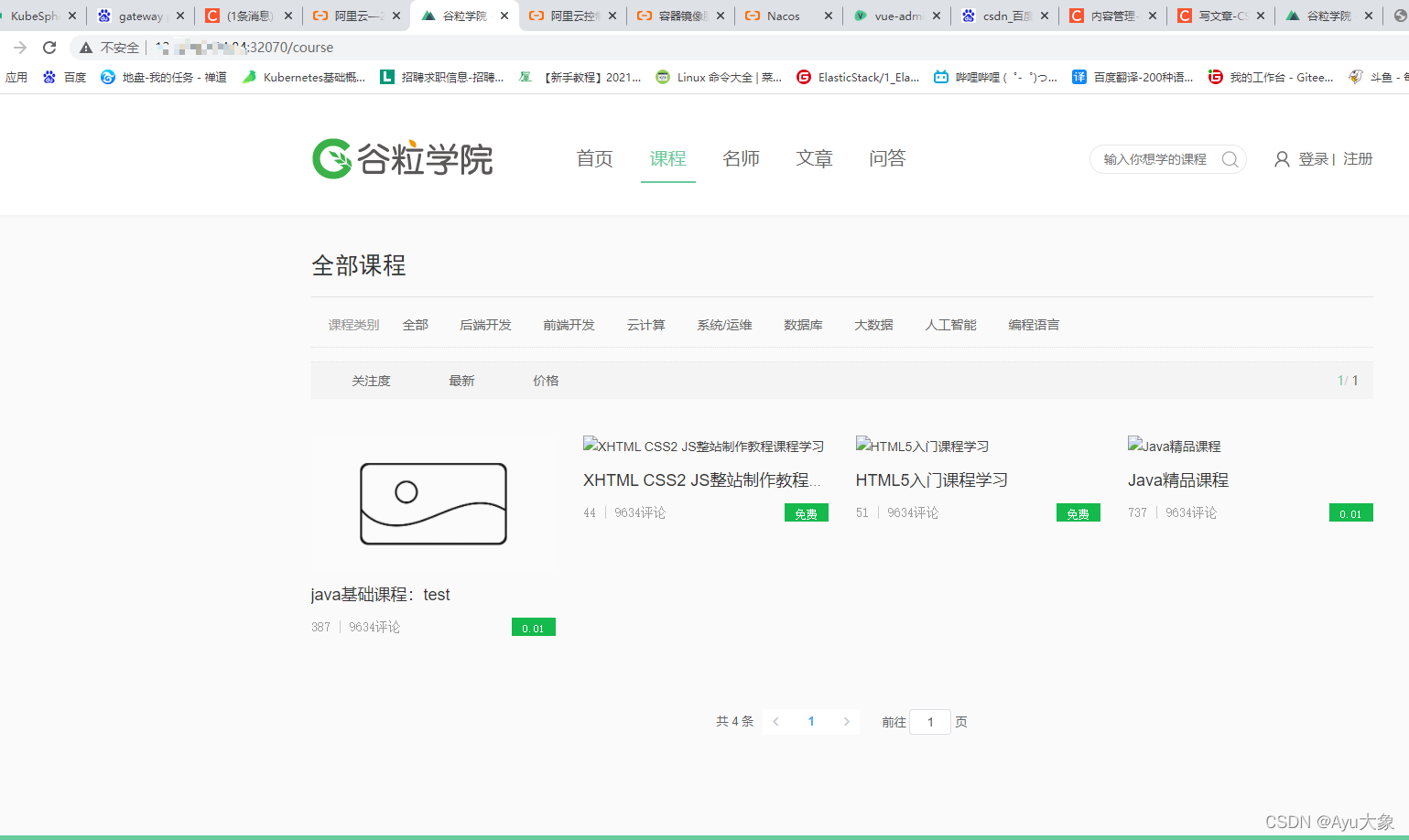Go to the next page arrow in pagination

[847, 722]
